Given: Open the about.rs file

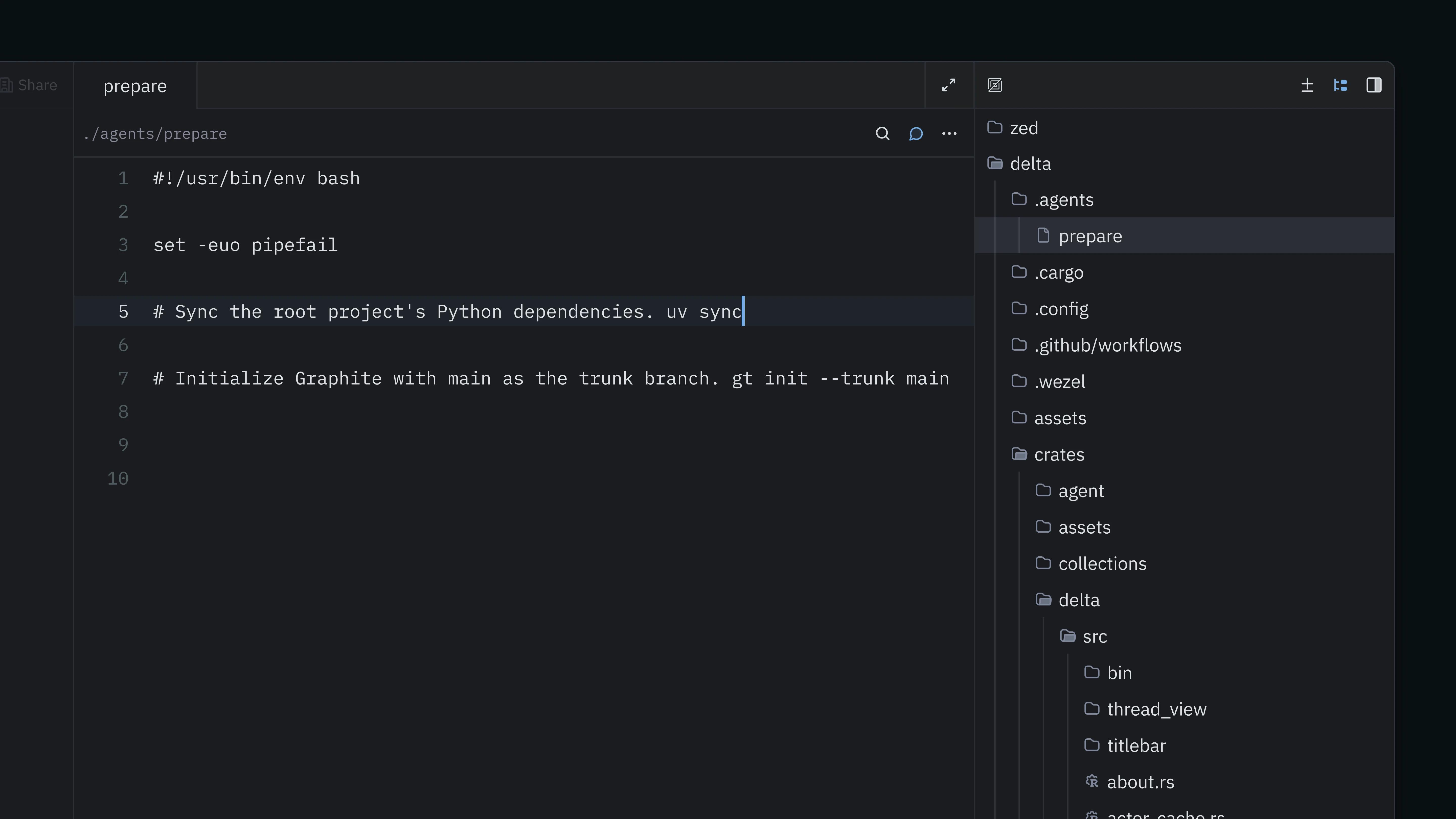Looking at the screenshot, I should pyautogui.click(x=1185, y=782).
